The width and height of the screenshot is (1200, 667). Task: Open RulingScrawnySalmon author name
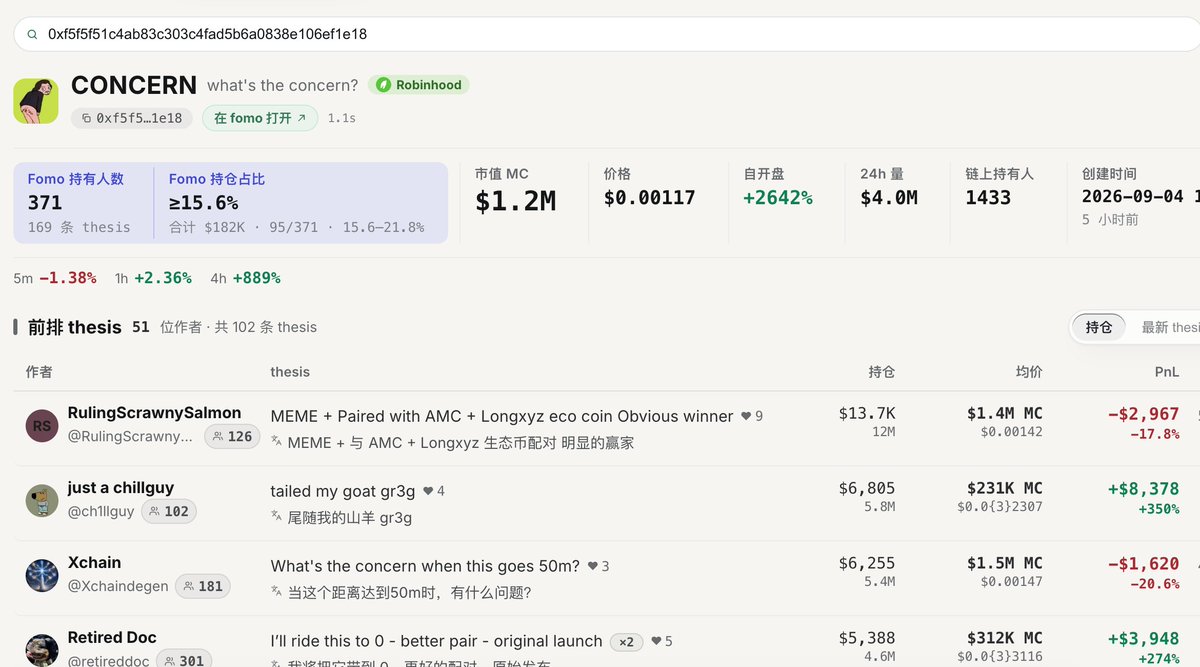coord(154,413)
